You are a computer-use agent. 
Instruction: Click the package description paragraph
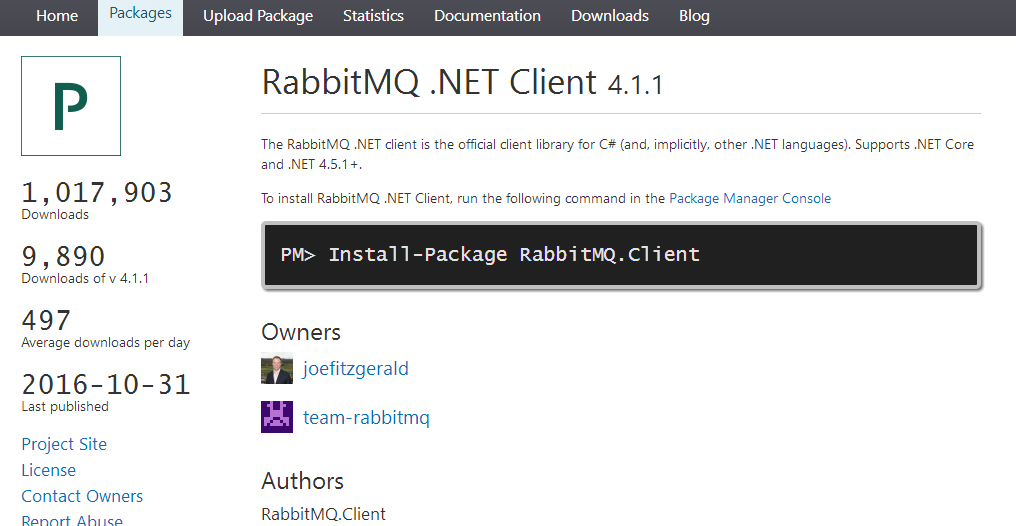point(618,154)
